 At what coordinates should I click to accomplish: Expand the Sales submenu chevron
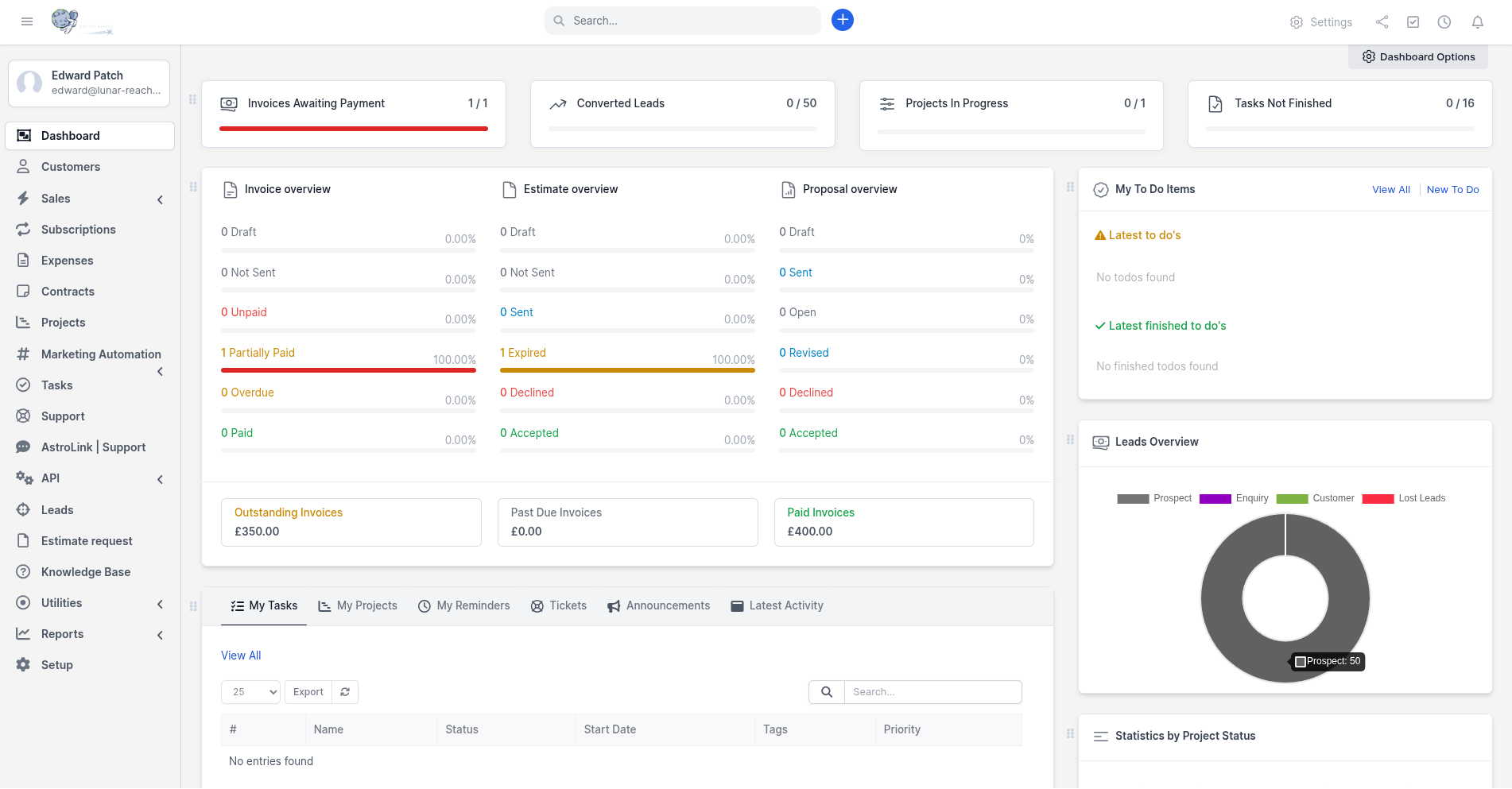pos(161,199)
